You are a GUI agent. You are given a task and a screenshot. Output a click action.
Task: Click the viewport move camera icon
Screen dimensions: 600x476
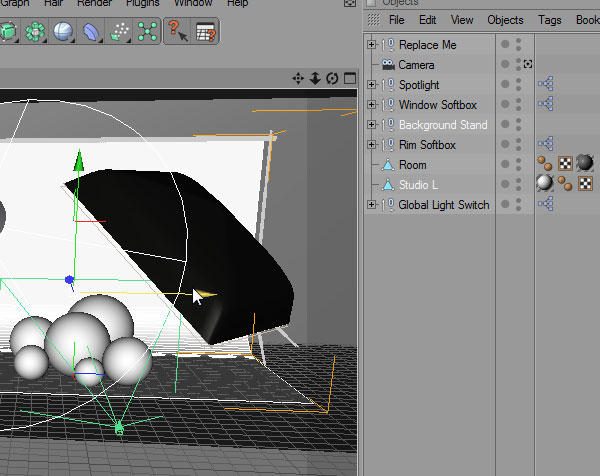298,78
